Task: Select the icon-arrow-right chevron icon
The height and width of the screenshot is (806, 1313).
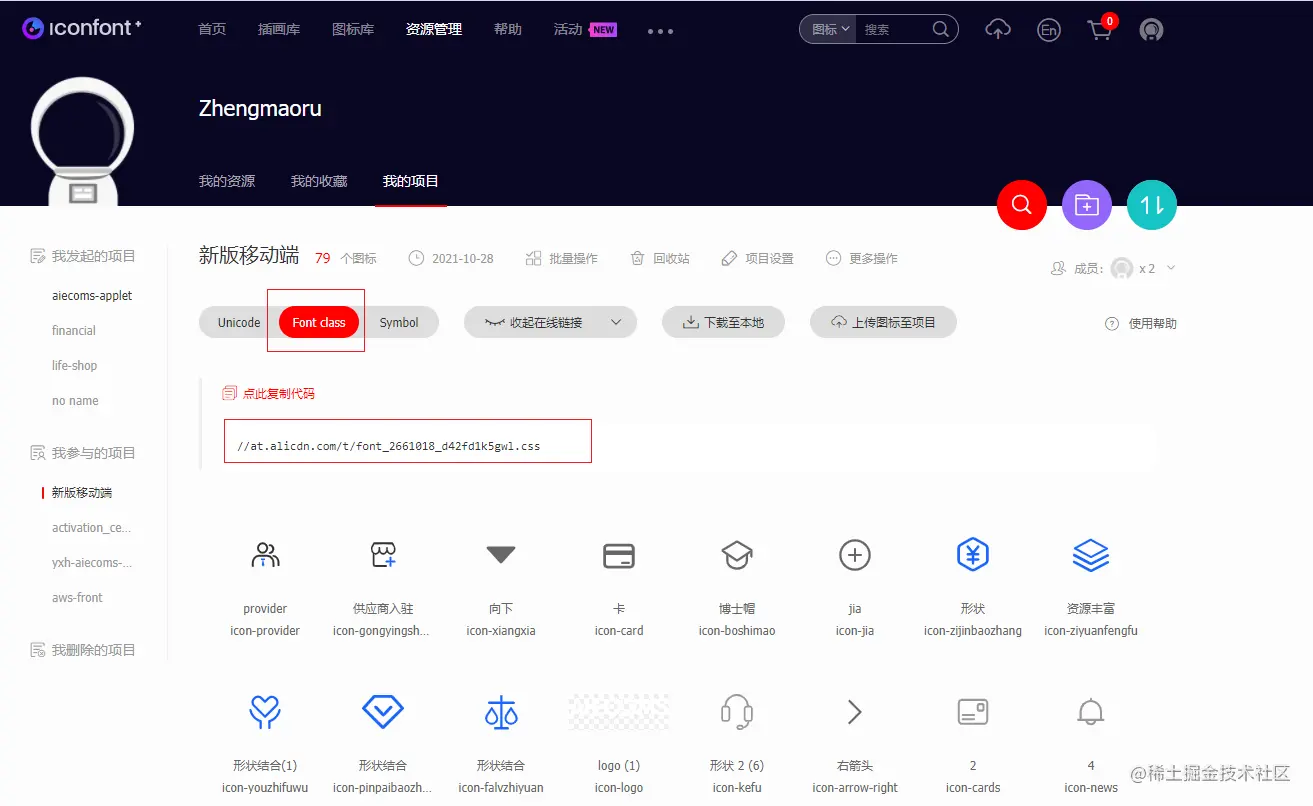Action: (855, 712)
